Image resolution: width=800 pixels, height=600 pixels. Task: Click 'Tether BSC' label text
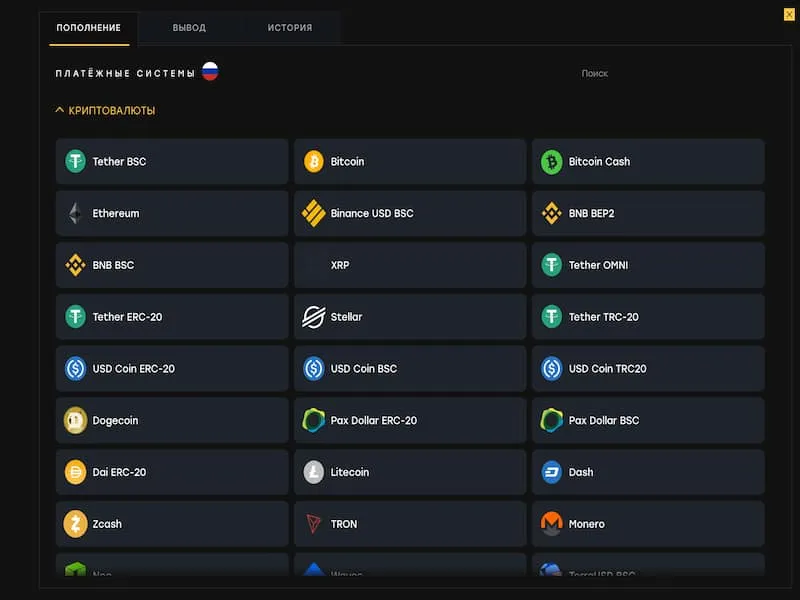click(119, 162)
